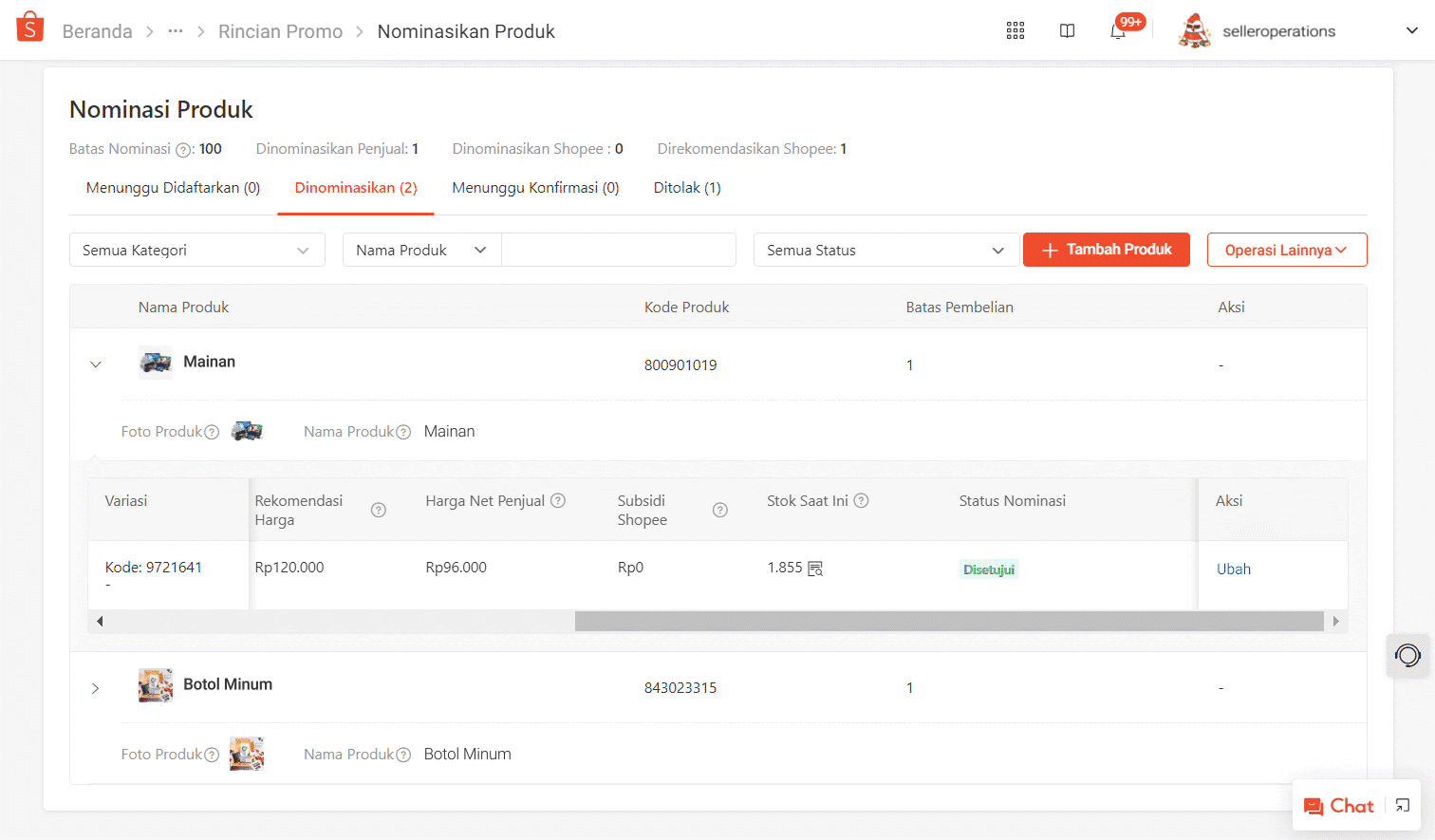1435x840 pixels.
Task: Open the notifications bell icon
Action: click(x=1118, y=31)
